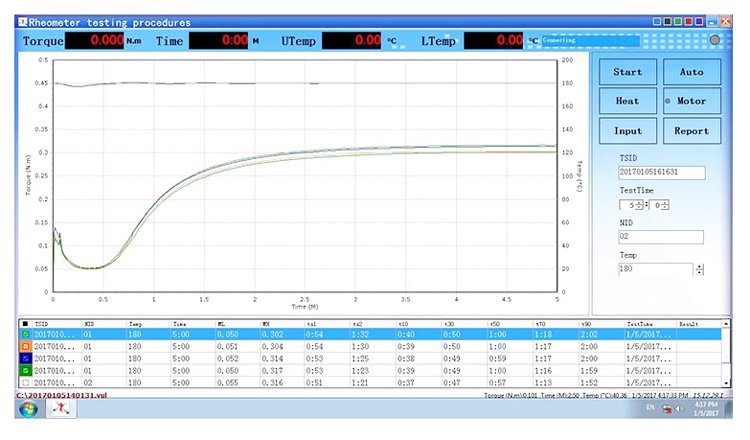Click the Temp field spinner arrows
The width and height of the screenshot is (750, 440).
tap(700, 270)
